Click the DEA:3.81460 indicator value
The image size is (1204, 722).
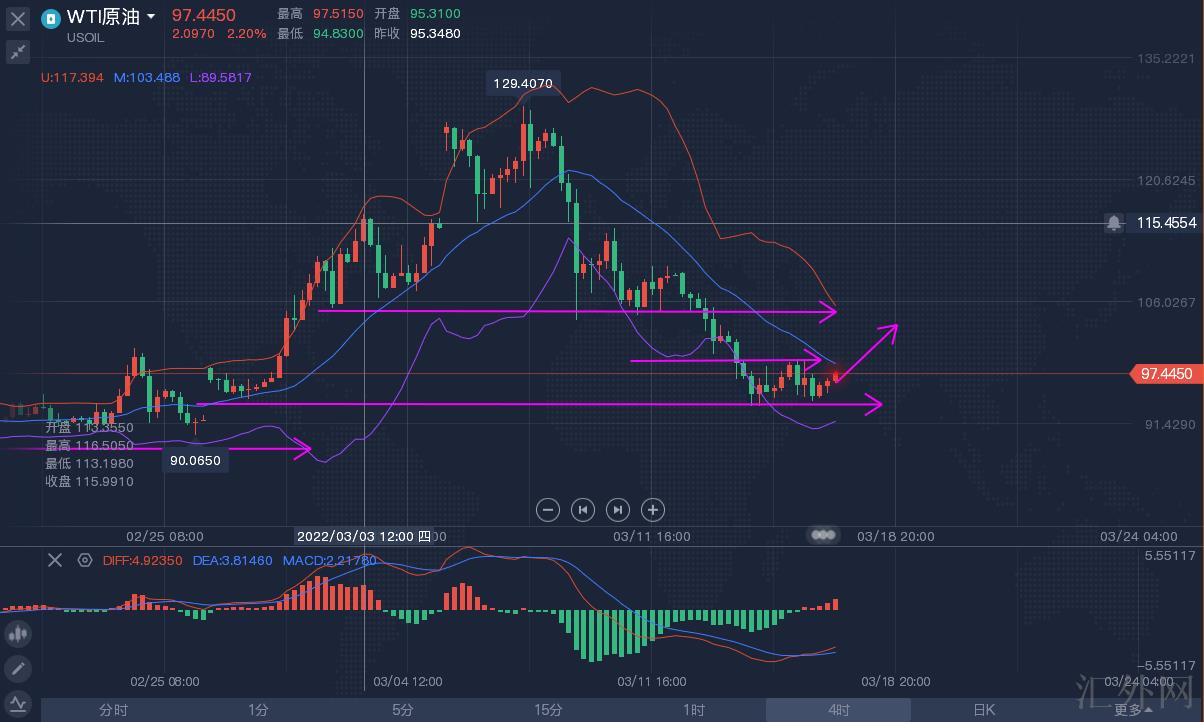tap(232, 561)
